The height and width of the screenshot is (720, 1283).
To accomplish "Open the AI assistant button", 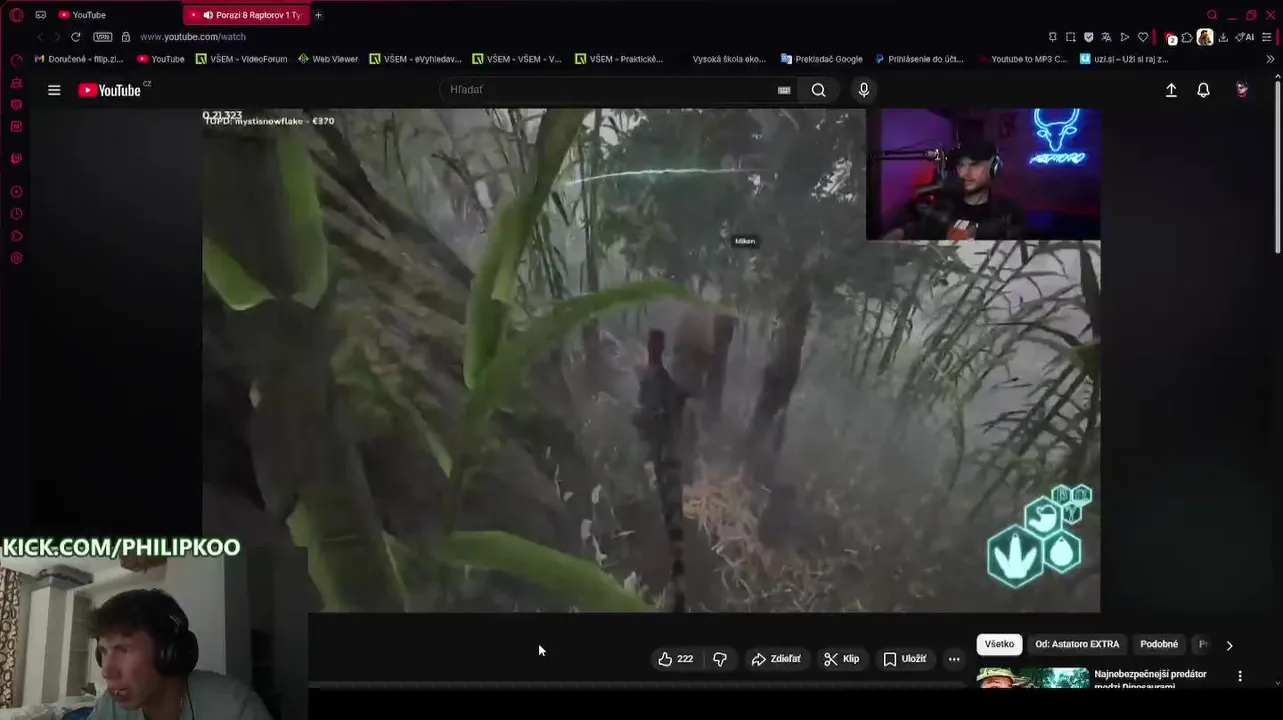I will (1245, 37).
